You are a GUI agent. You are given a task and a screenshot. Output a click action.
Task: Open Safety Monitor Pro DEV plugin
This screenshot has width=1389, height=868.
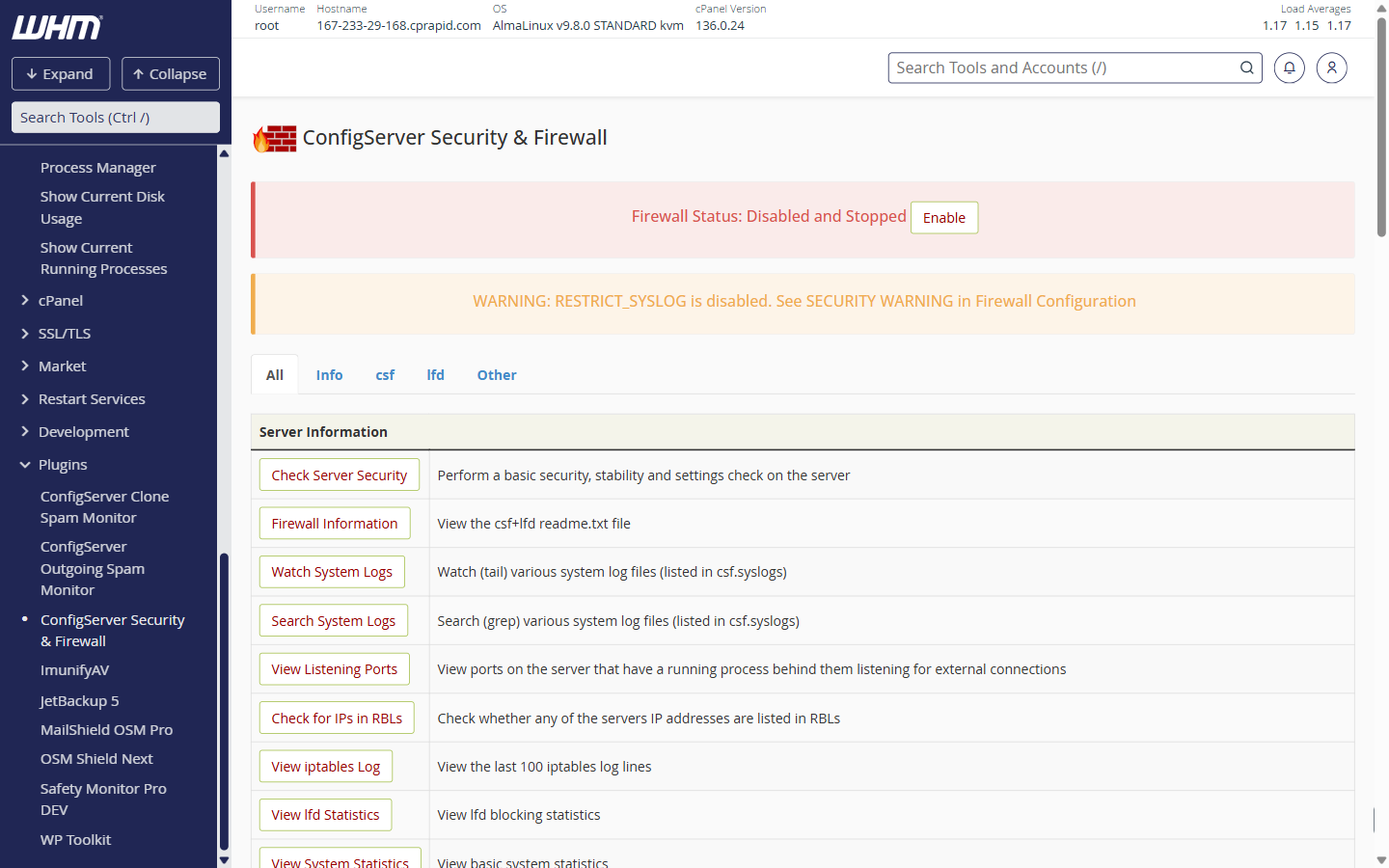click(x=103, y=800)
